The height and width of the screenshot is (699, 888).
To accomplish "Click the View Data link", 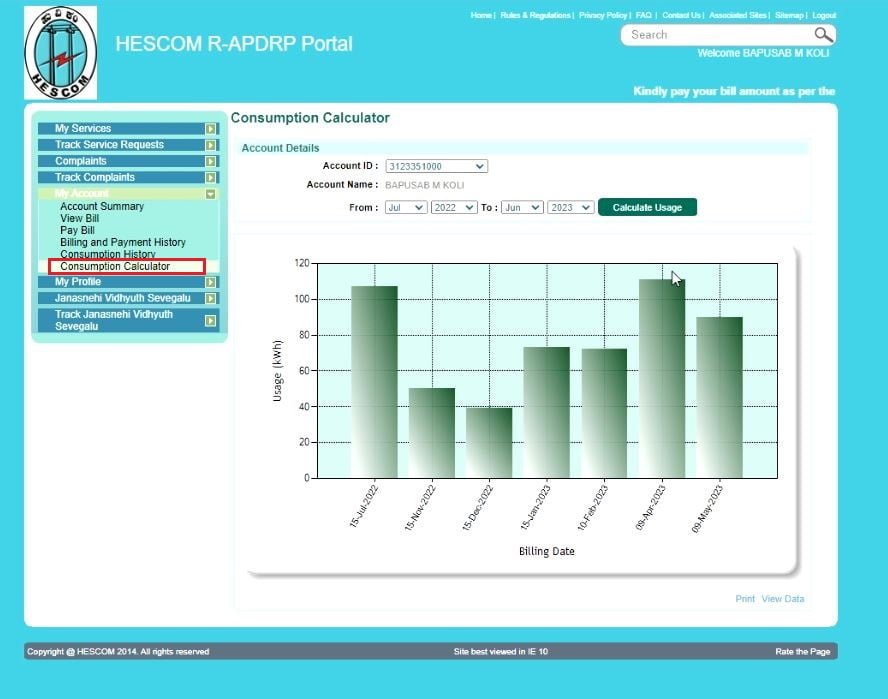I will [x=783, y=599].
